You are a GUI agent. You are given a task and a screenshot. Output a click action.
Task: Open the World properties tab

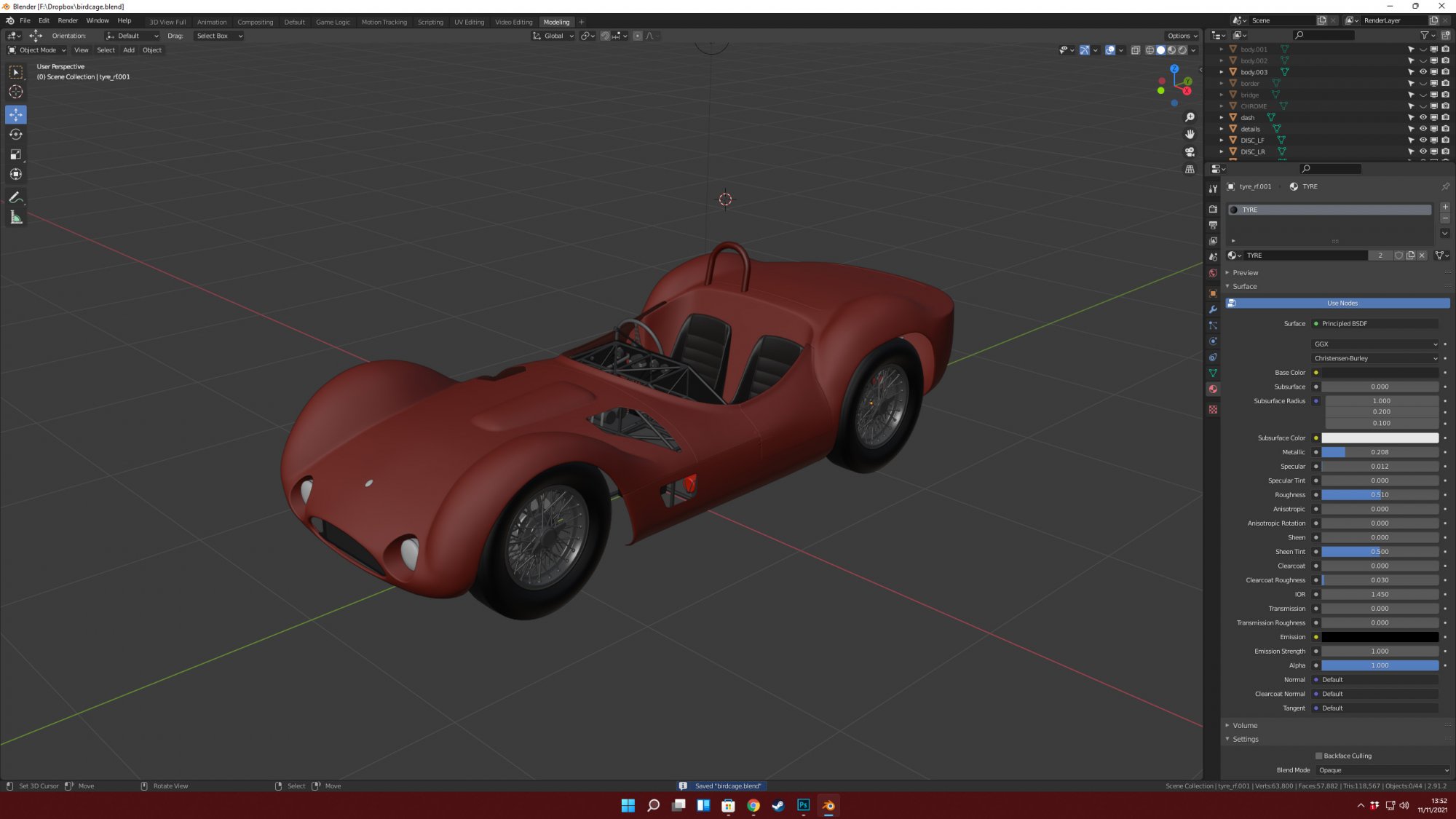pos(1213,273)
